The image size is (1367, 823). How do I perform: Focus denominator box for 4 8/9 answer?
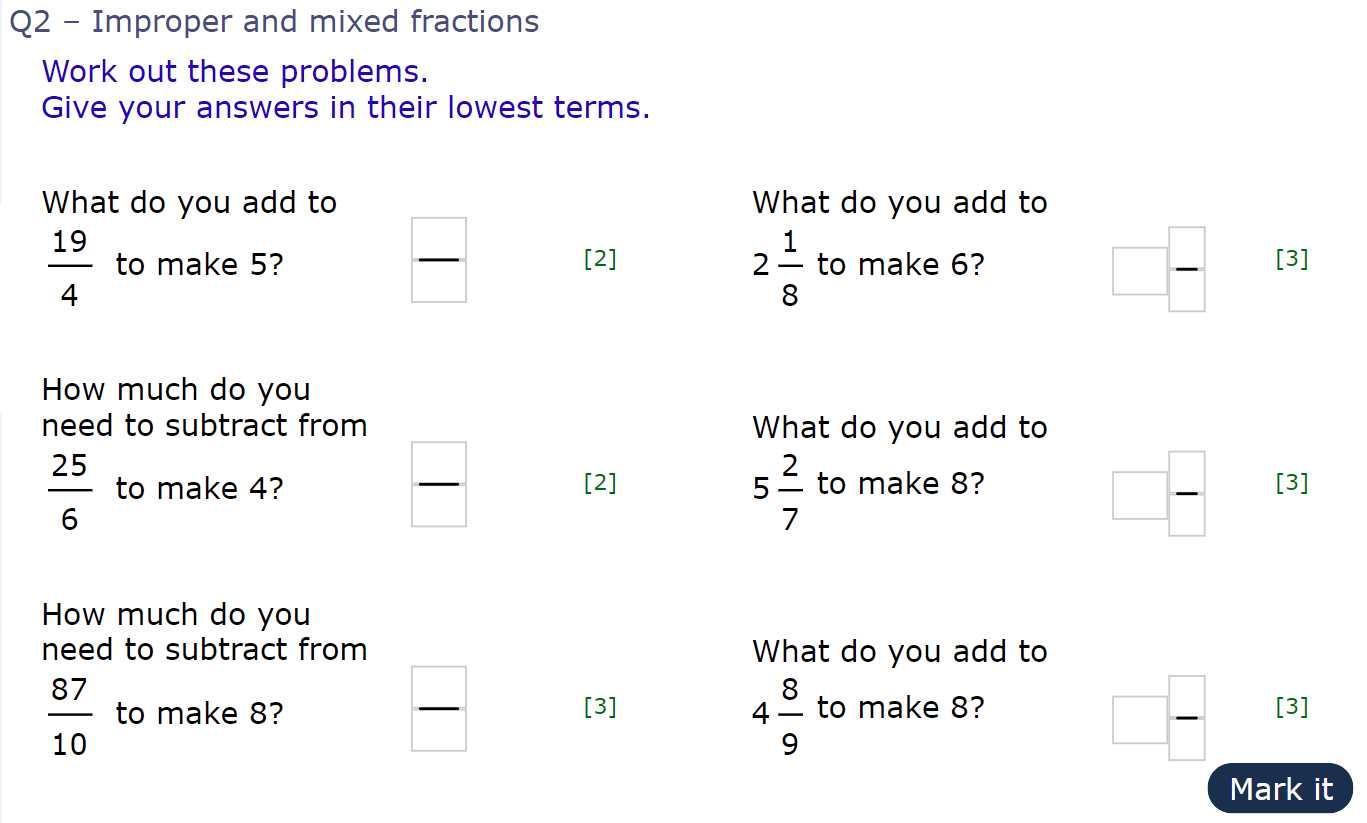point(1187,740)
